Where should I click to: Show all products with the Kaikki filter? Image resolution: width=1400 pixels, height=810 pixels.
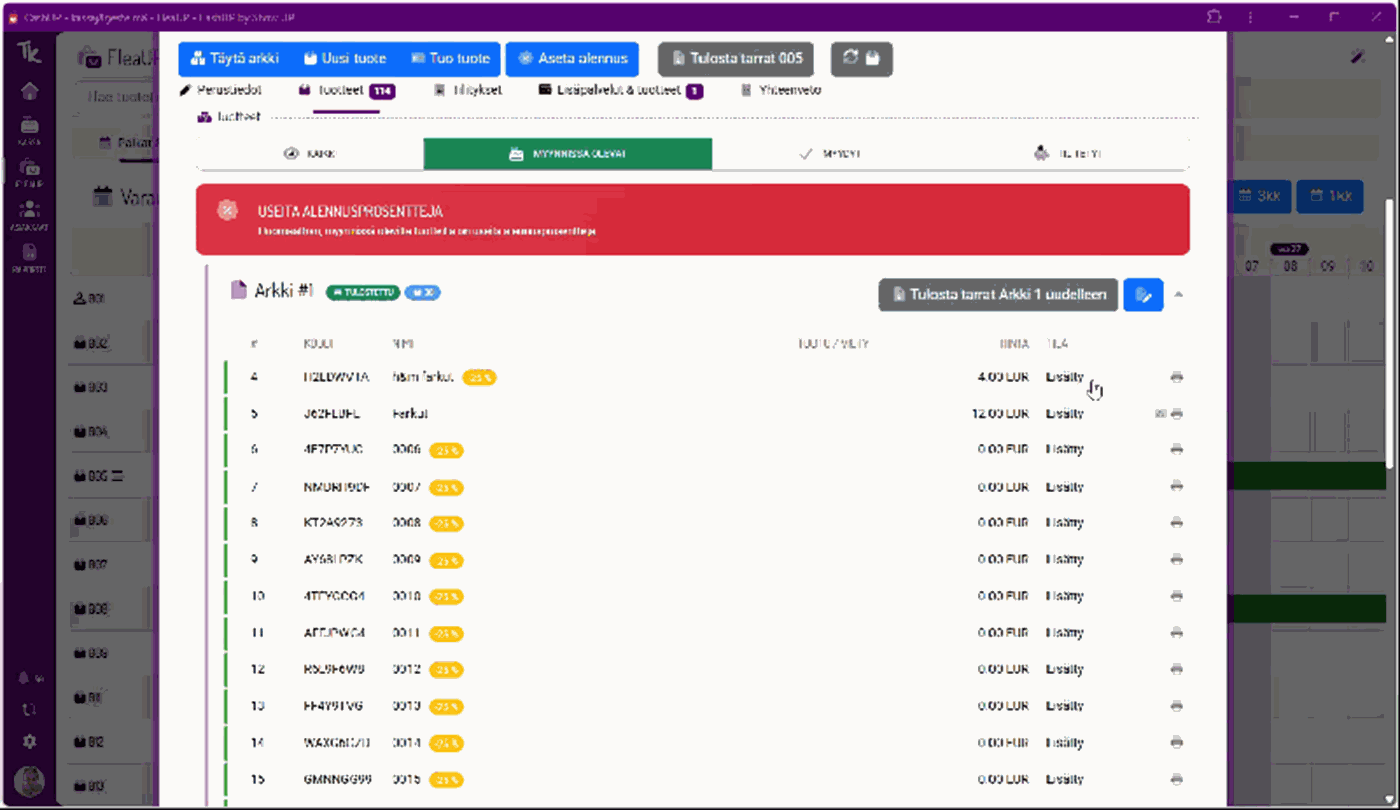310,154
